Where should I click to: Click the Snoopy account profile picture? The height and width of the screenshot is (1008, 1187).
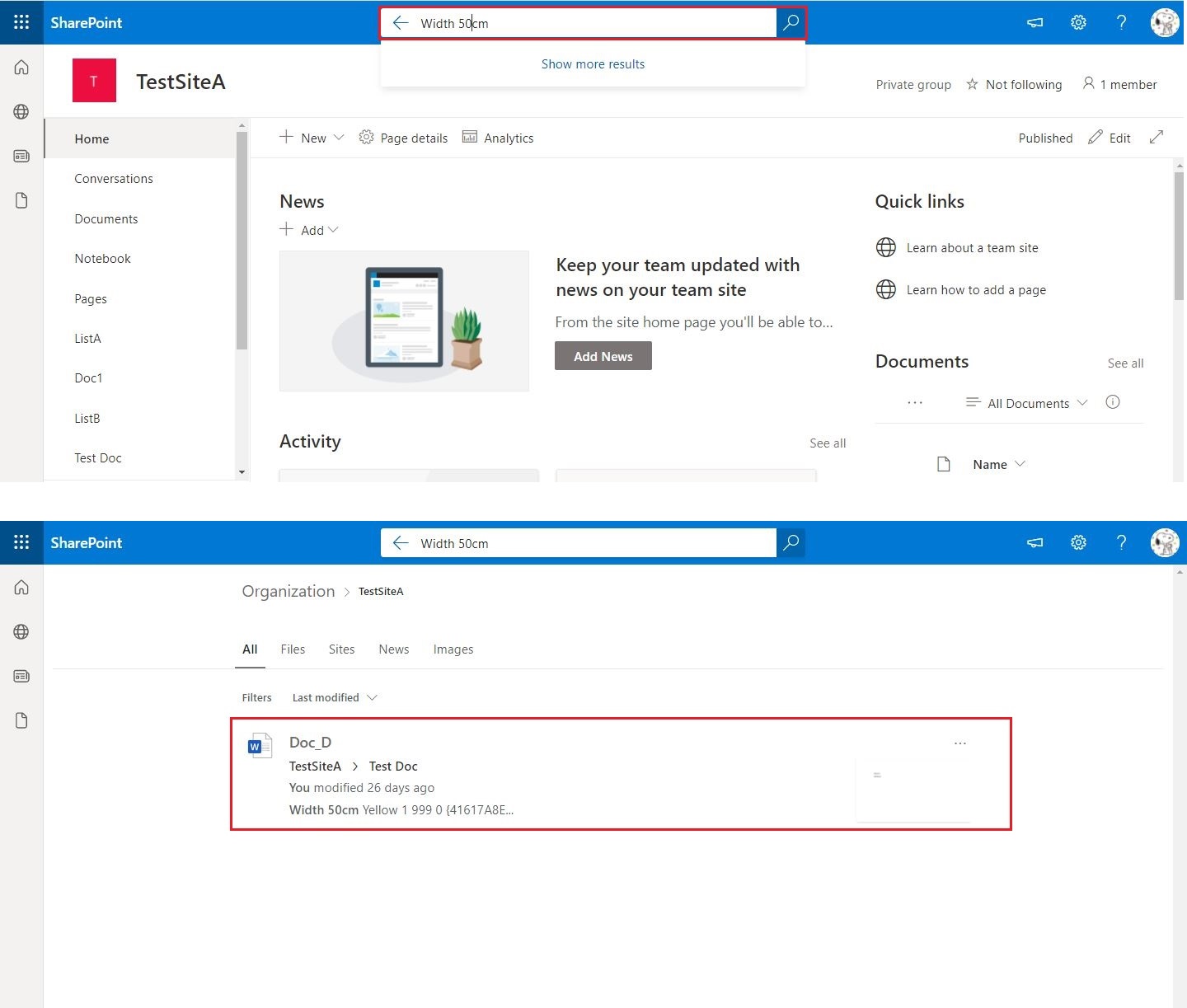tap(1165, 22)
